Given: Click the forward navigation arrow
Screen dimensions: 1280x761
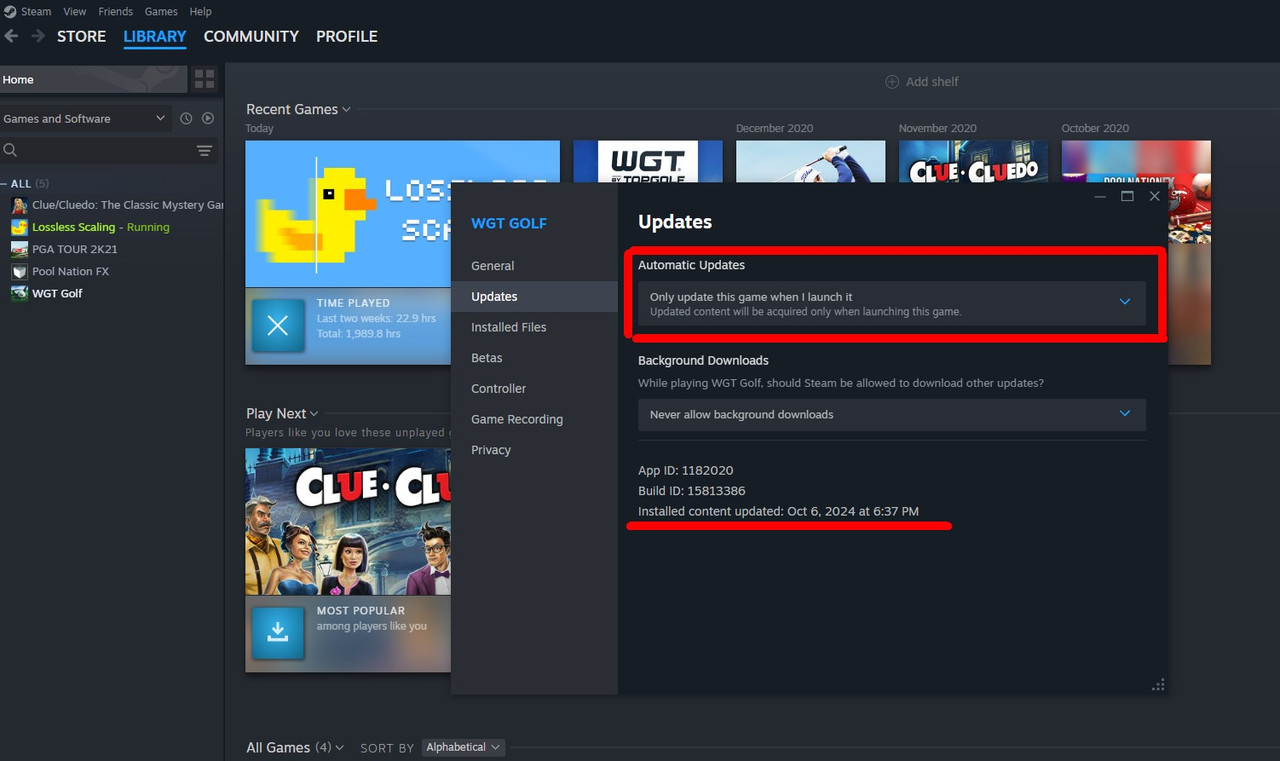Looking at the screenshot, I should click(x=38, y=36).
